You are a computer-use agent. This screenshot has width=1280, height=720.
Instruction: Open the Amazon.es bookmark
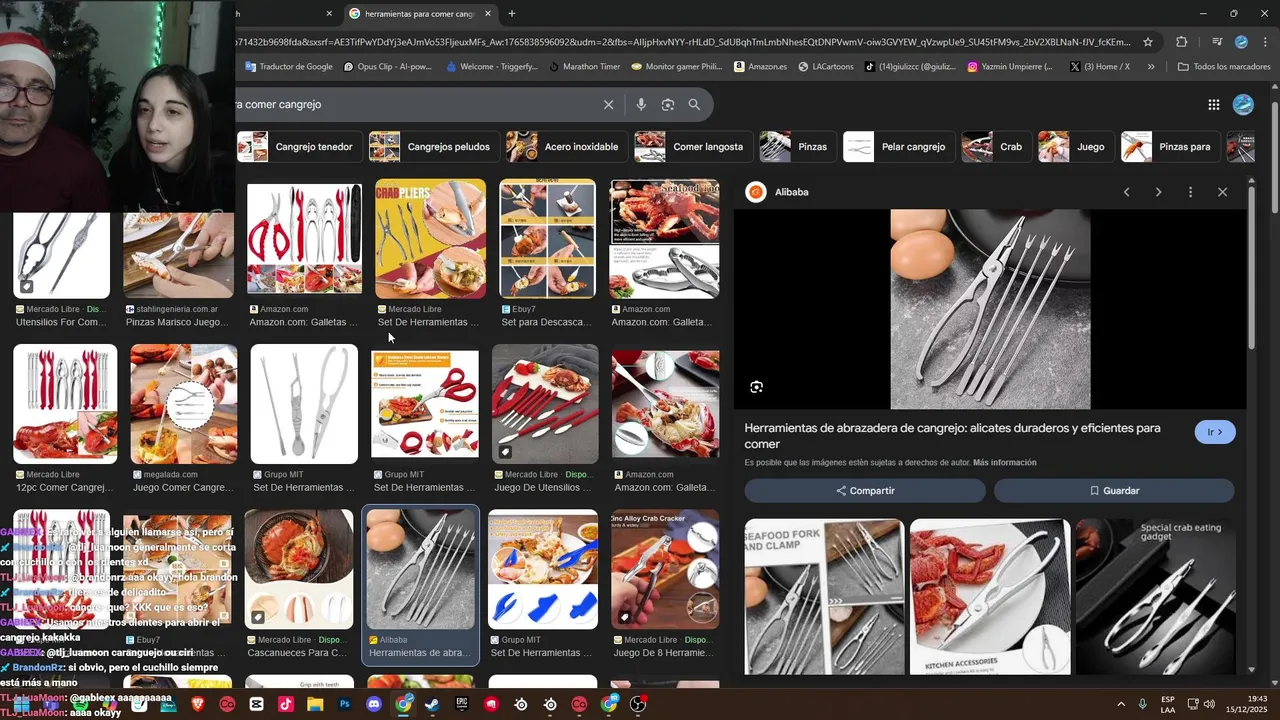pos(760,67)
